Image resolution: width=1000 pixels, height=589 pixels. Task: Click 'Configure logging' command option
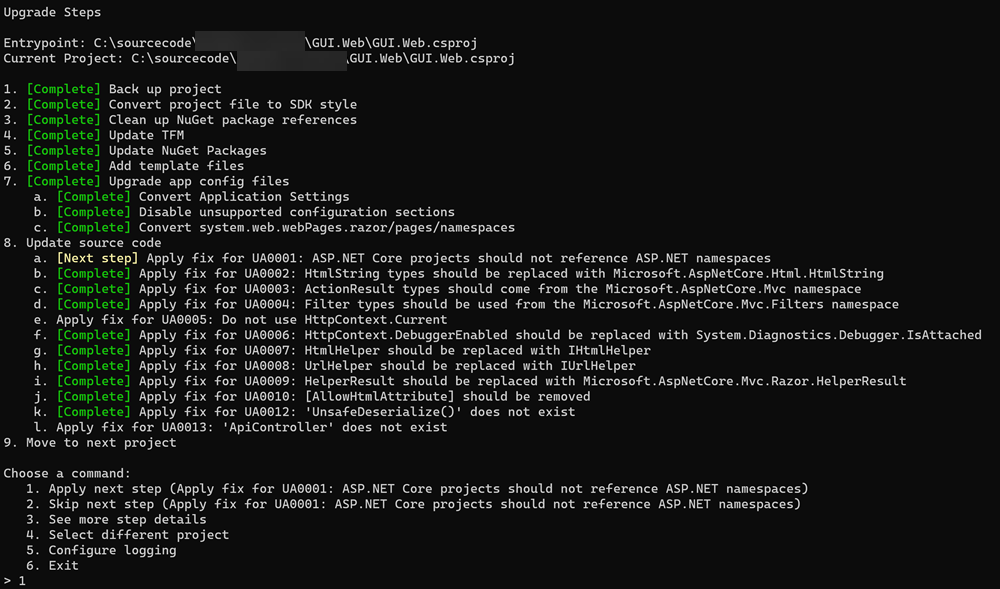(x=101, y=550)
